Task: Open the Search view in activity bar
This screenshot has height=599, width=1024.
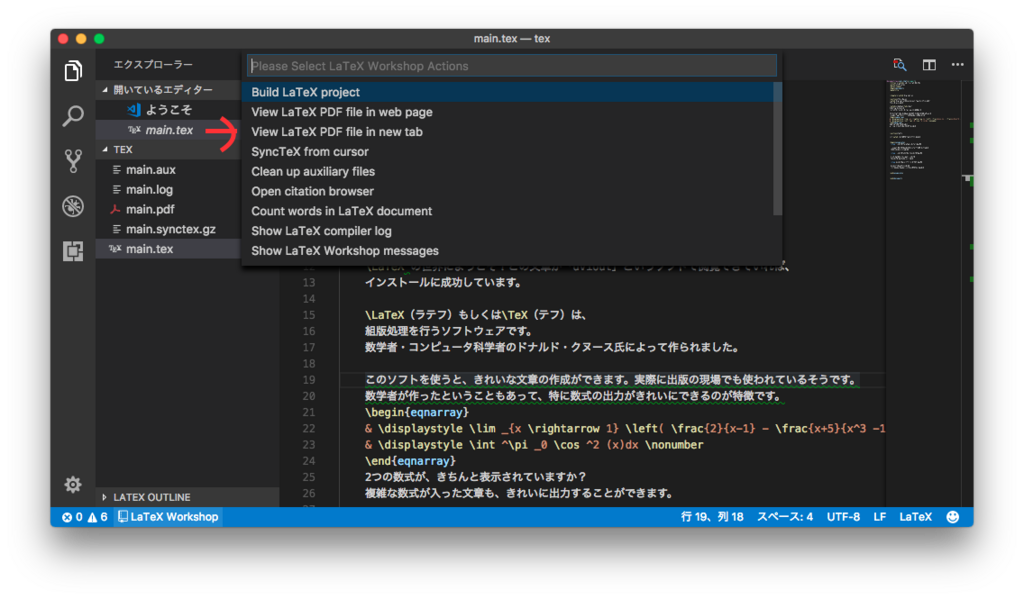Action: (x=73, y=116)
